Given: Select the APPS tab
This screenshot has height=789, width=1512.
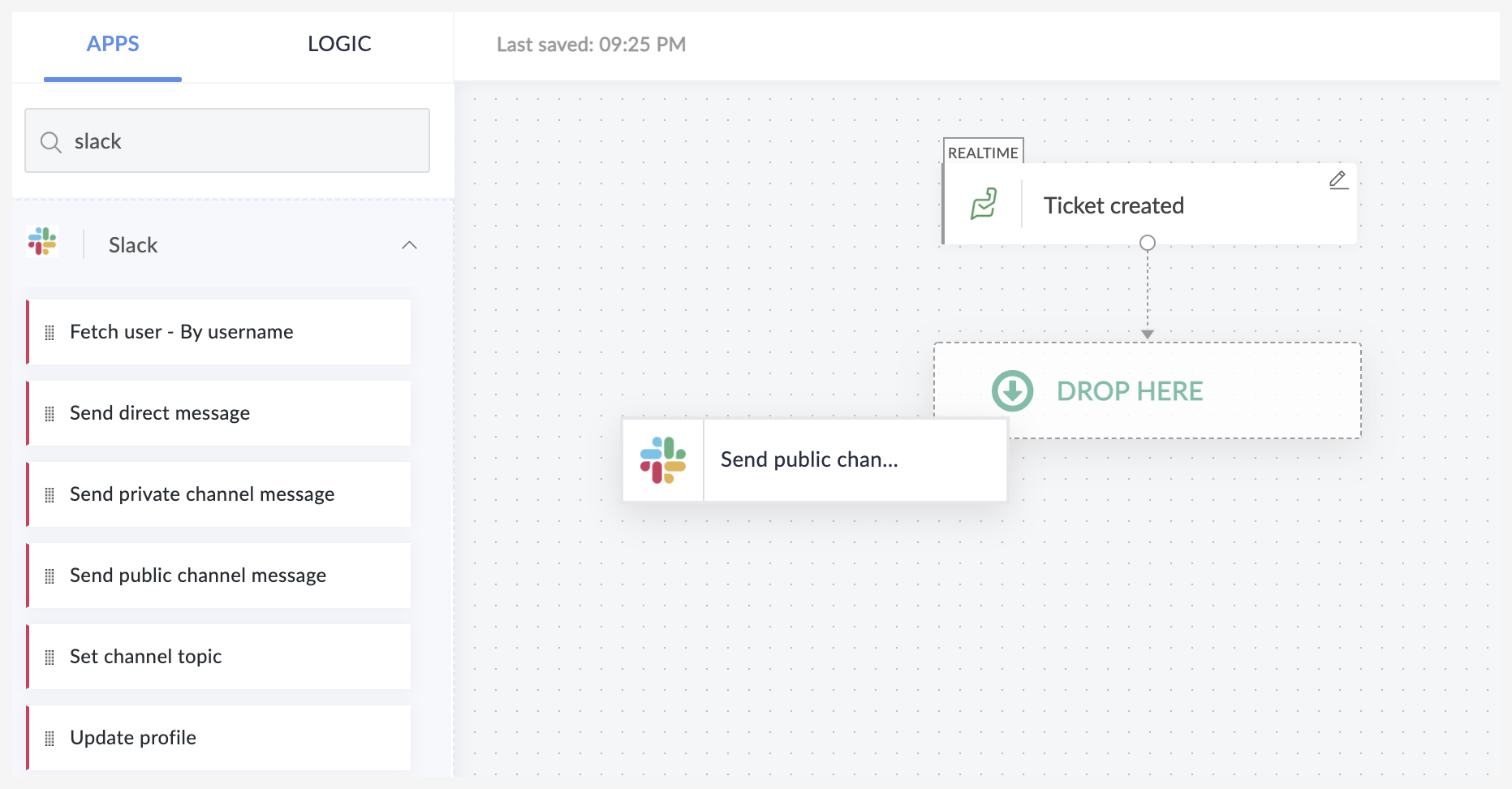Looking at the screenshot, I should tap(113, 44).
